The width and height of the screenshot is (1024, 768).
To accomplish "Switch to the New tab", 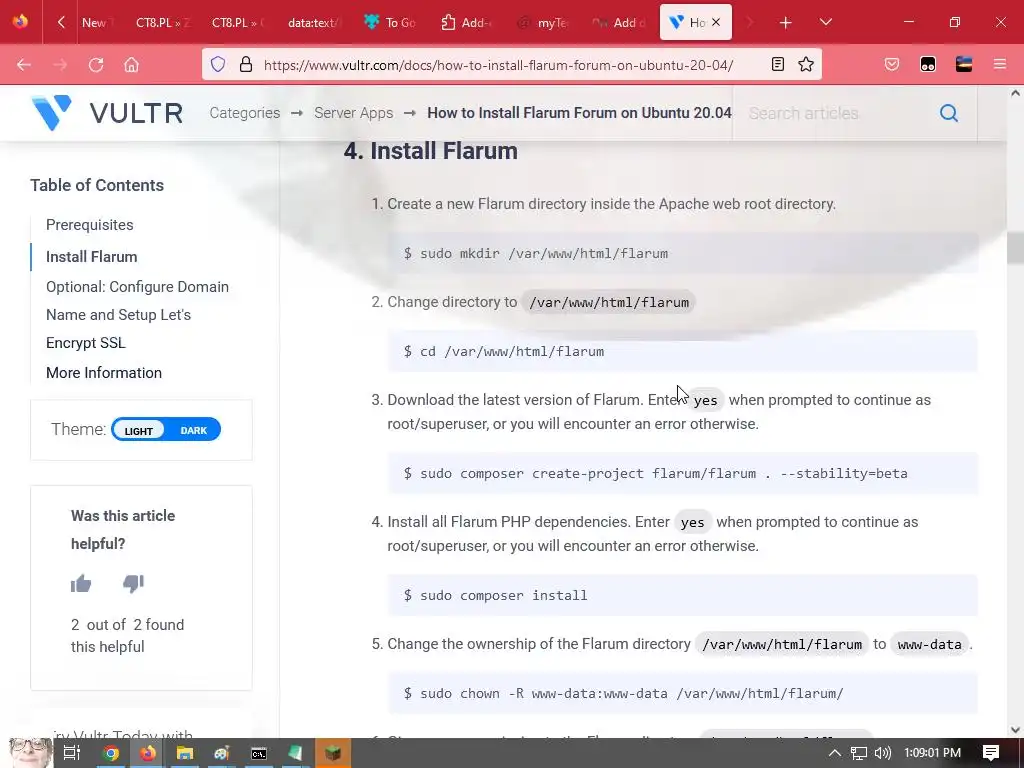I will pyautogui.click(x=98, y=23).
